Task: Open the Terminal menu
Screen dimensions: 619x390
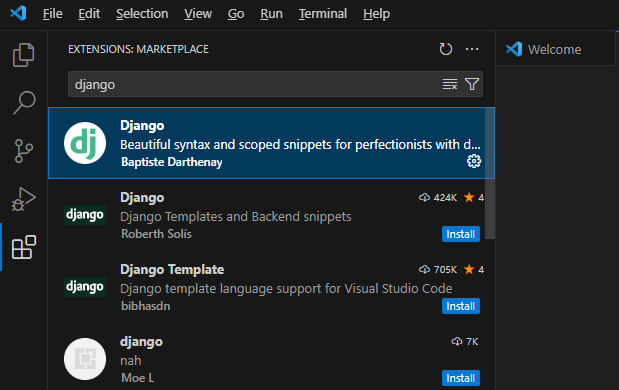Action: [x=323, y=14]
